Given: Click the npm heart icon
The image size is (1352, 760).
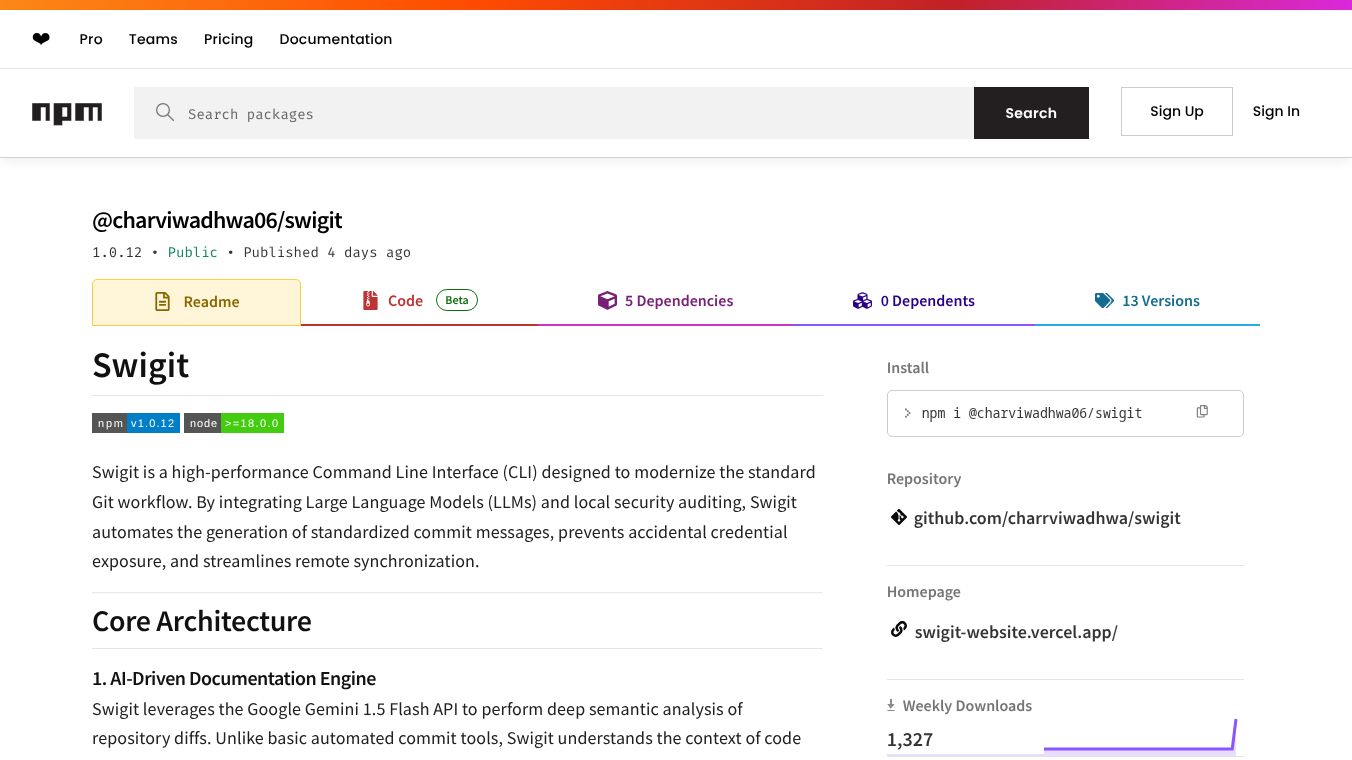Looking at the screenshot, I should pyautogui.click(x=41, y=39).
